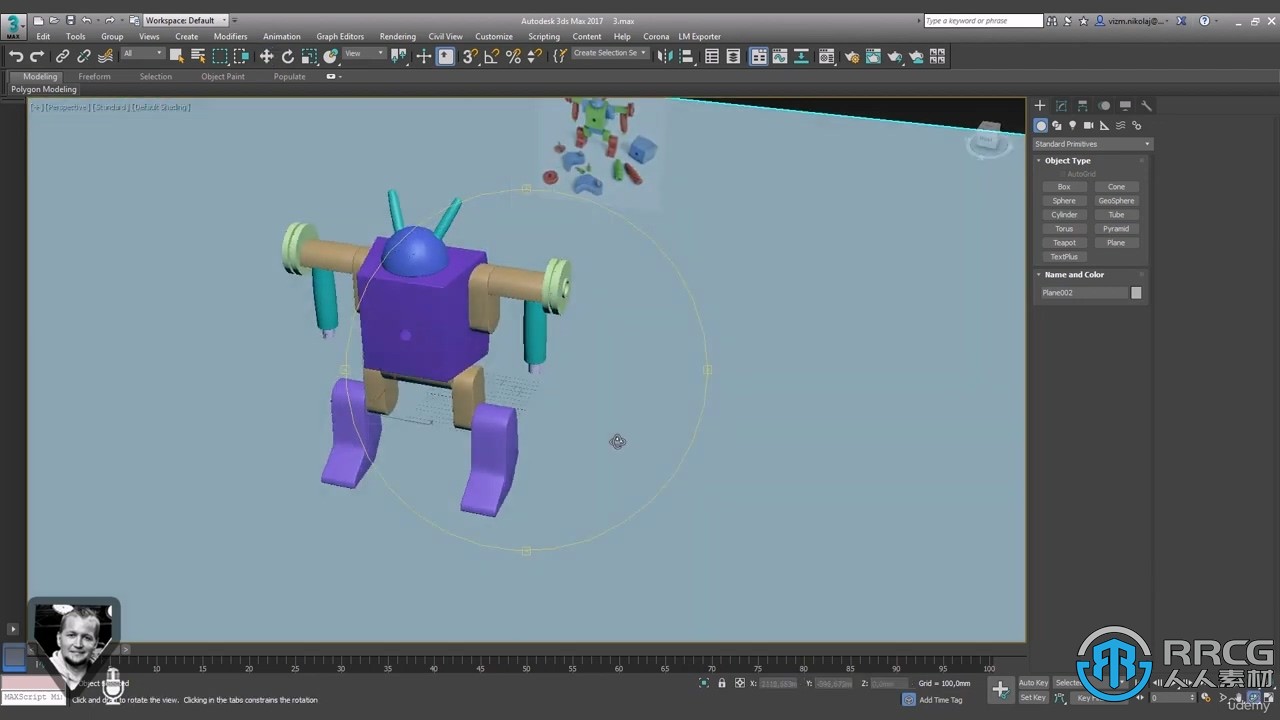Click the Teapot object type button

pos(1064,243)
